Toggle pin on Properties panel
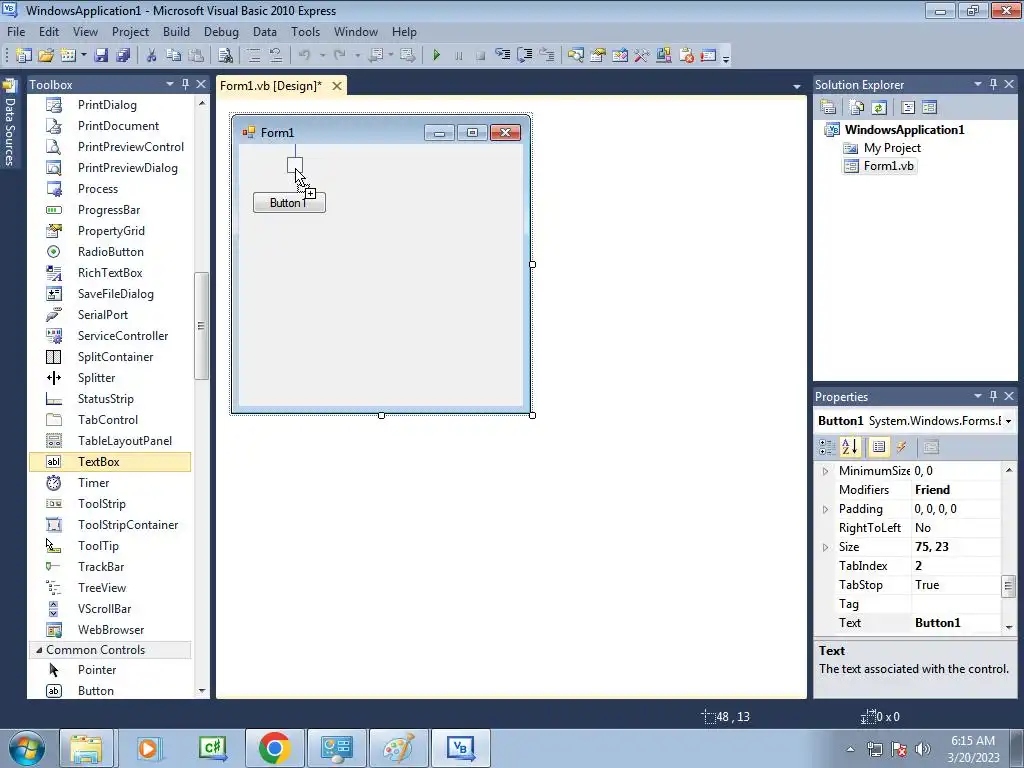 pyautogui.click(x=993, y=396)
